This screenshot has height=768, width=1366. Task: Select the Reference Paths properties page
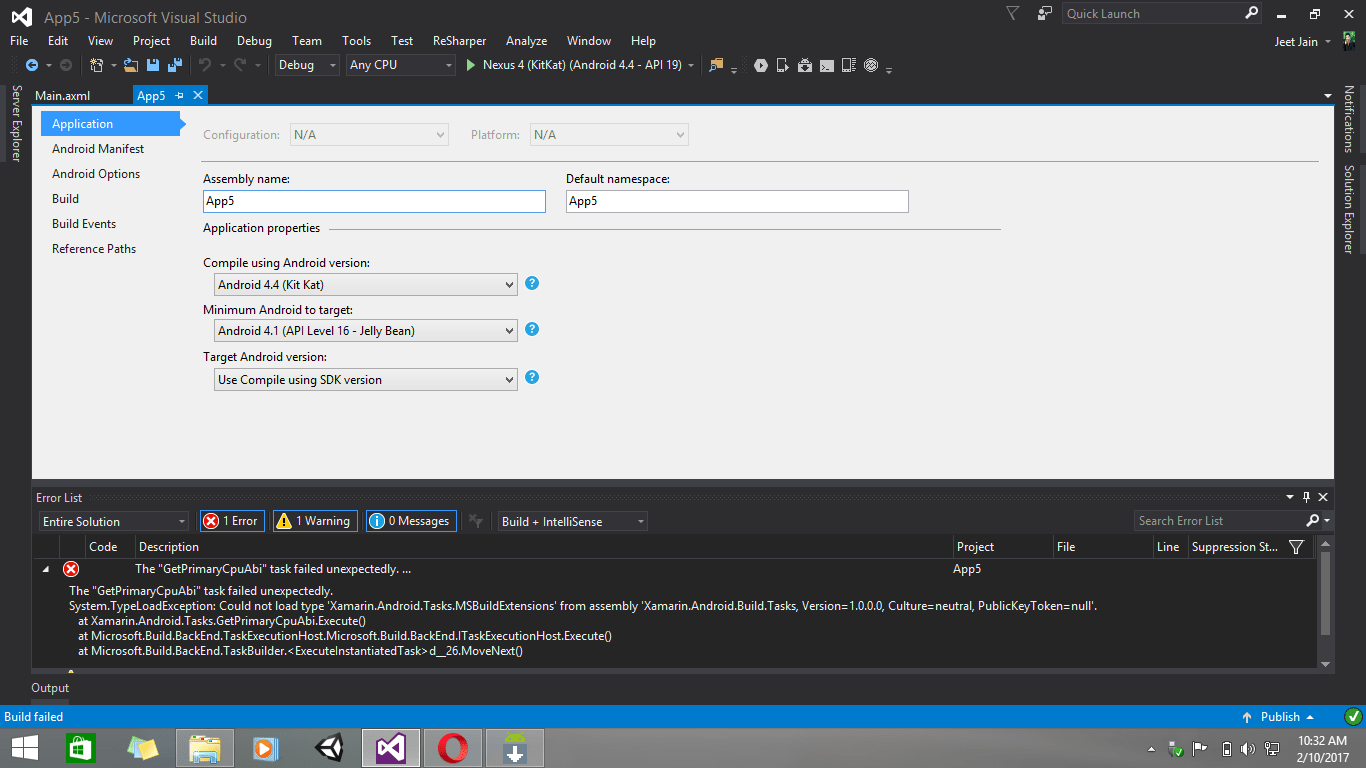click(x=94, y=249)
